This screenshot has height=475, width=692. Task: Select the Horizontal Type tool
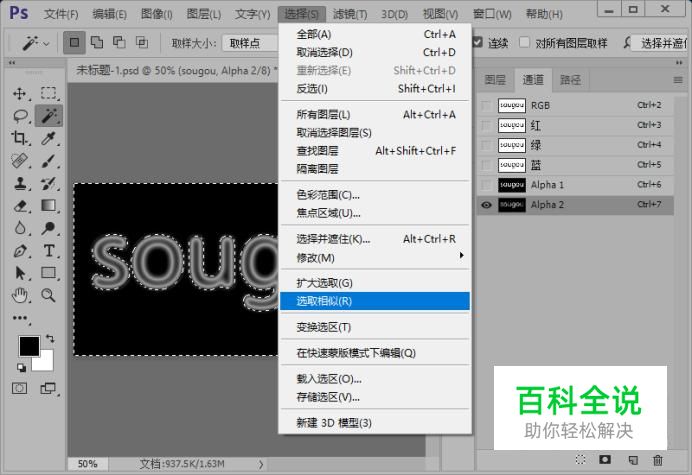click(49, 251)
